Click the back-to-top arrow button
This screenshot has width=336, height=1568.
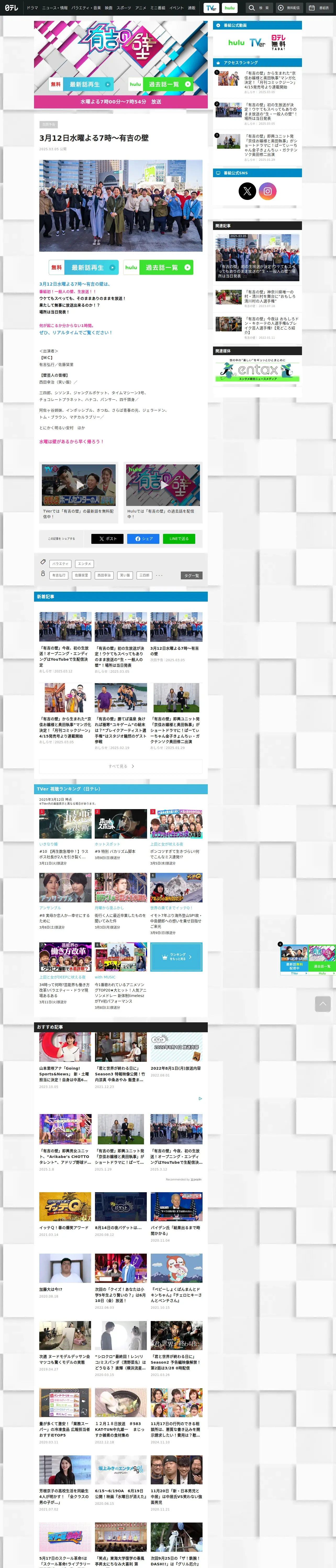(323, 1004)
